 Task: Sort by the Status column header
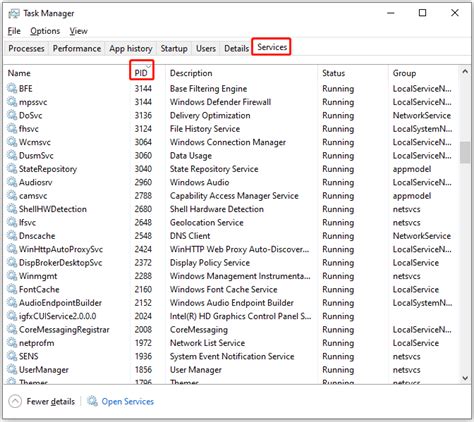[x=333, y=73]
